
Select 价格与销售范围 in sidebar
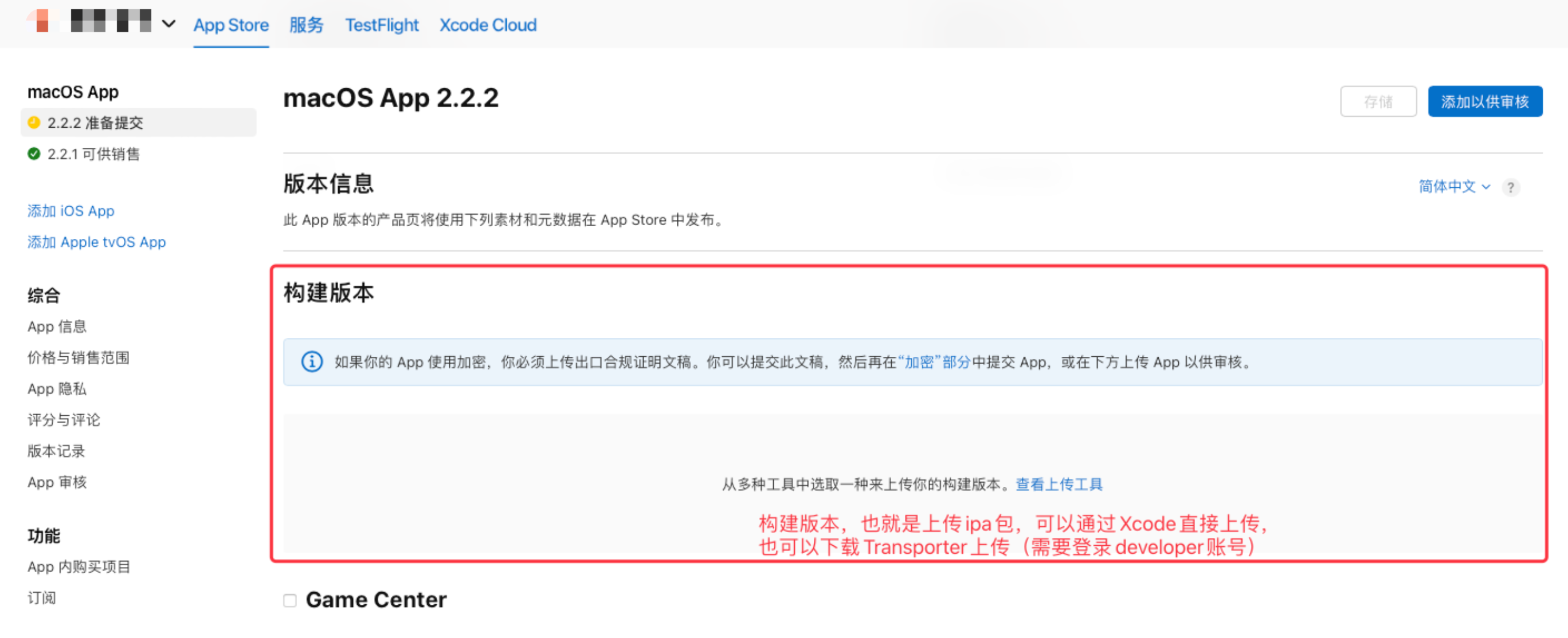[78, 357]
